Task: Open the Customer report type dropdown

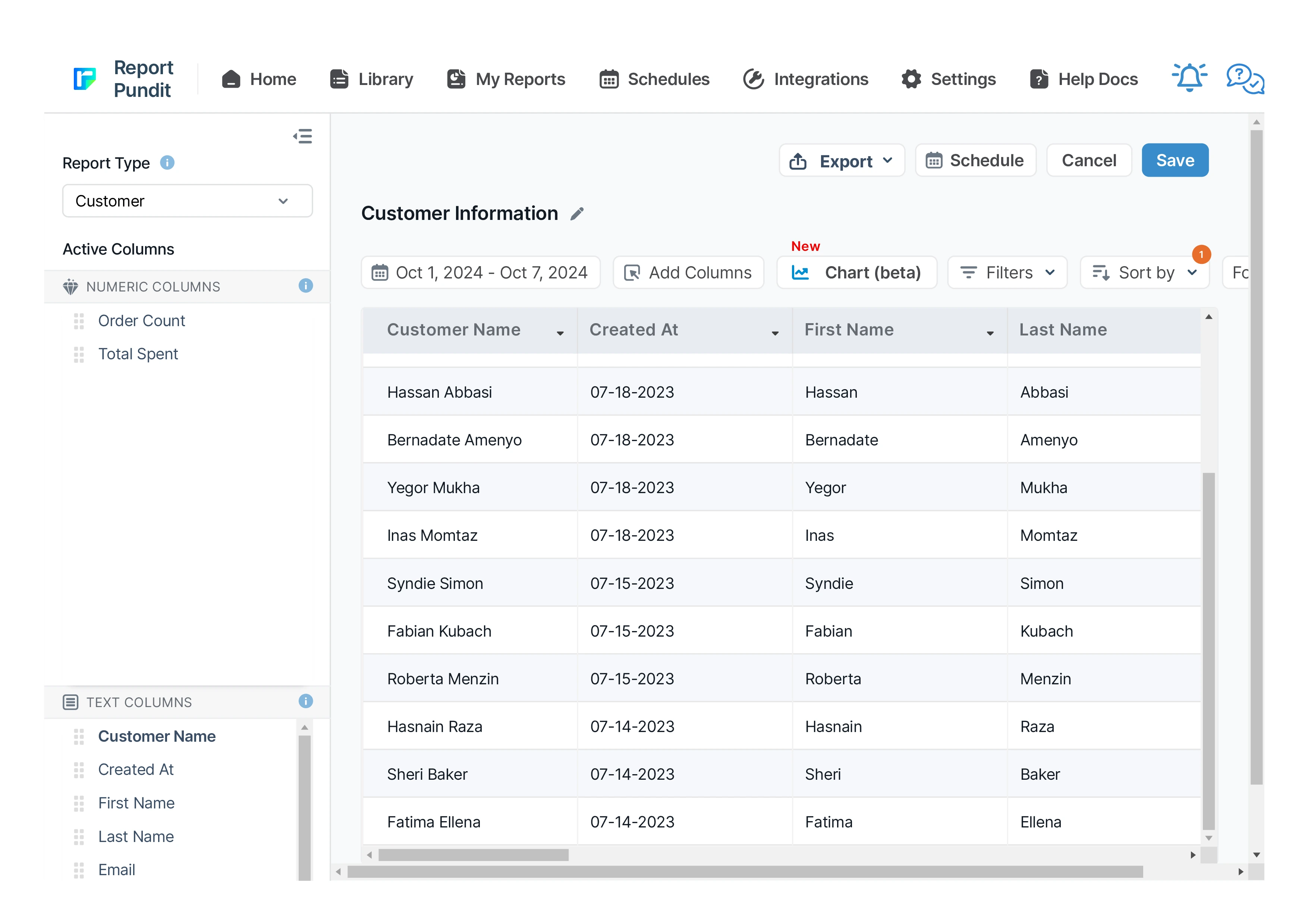Action: 187,201
